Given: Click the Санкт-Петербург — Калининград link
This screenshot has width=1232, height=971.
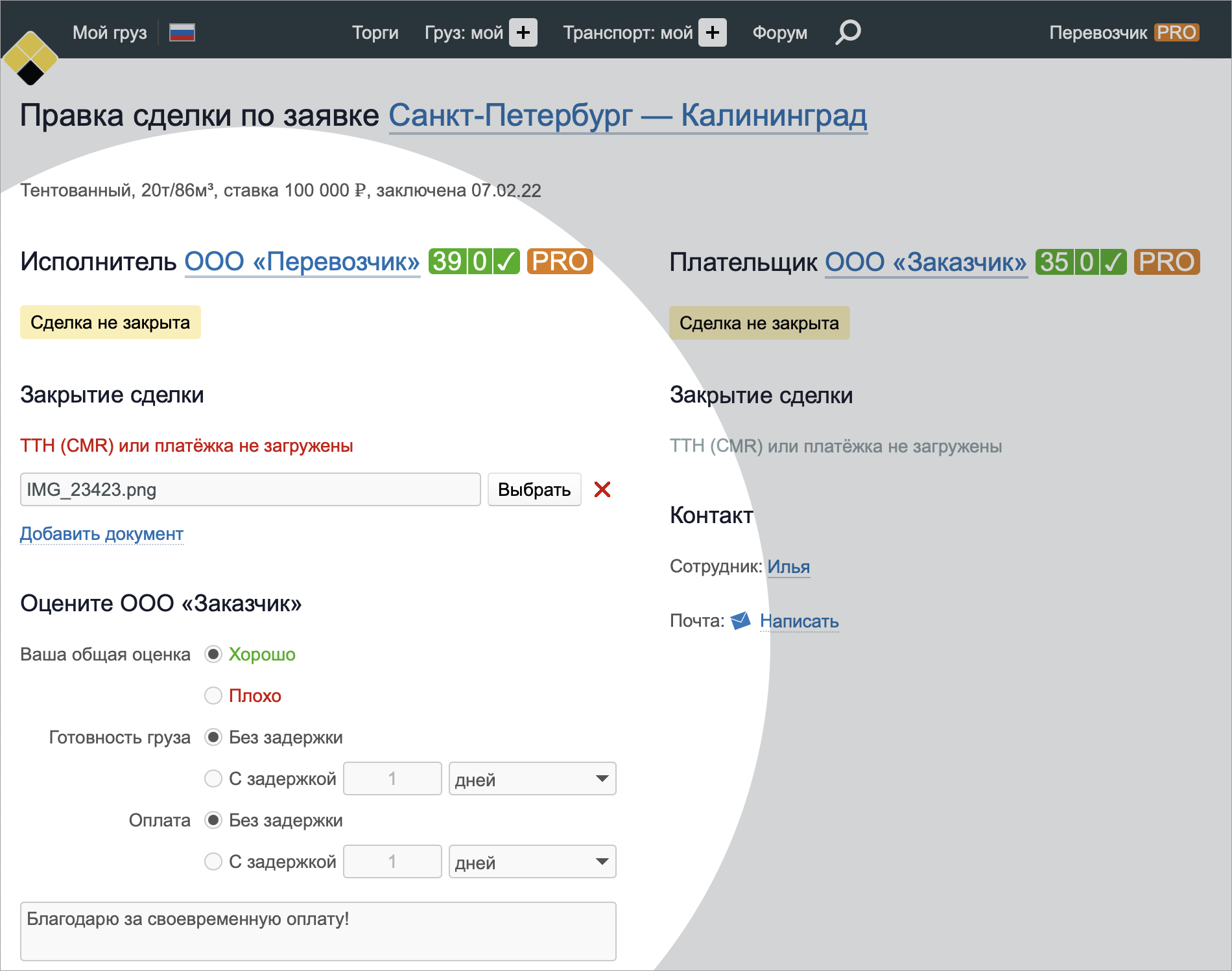Looking at the screenshot, I should tap(627, 116).
